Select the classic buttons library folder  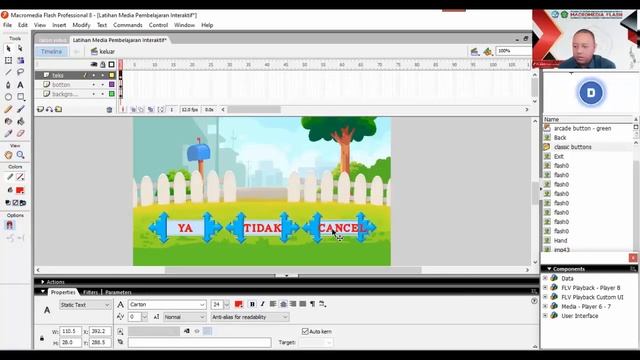(x=573, y=147)
